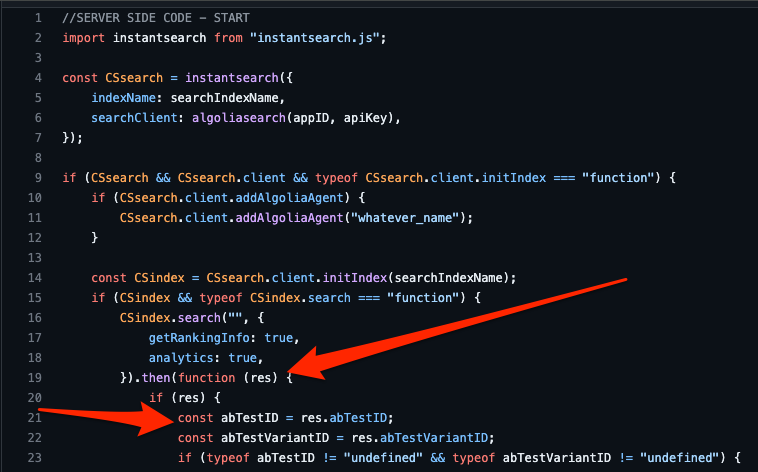Click line number 17 in the gutter
The height and width of the screenshot is (472, 758).
coord(35,338)
